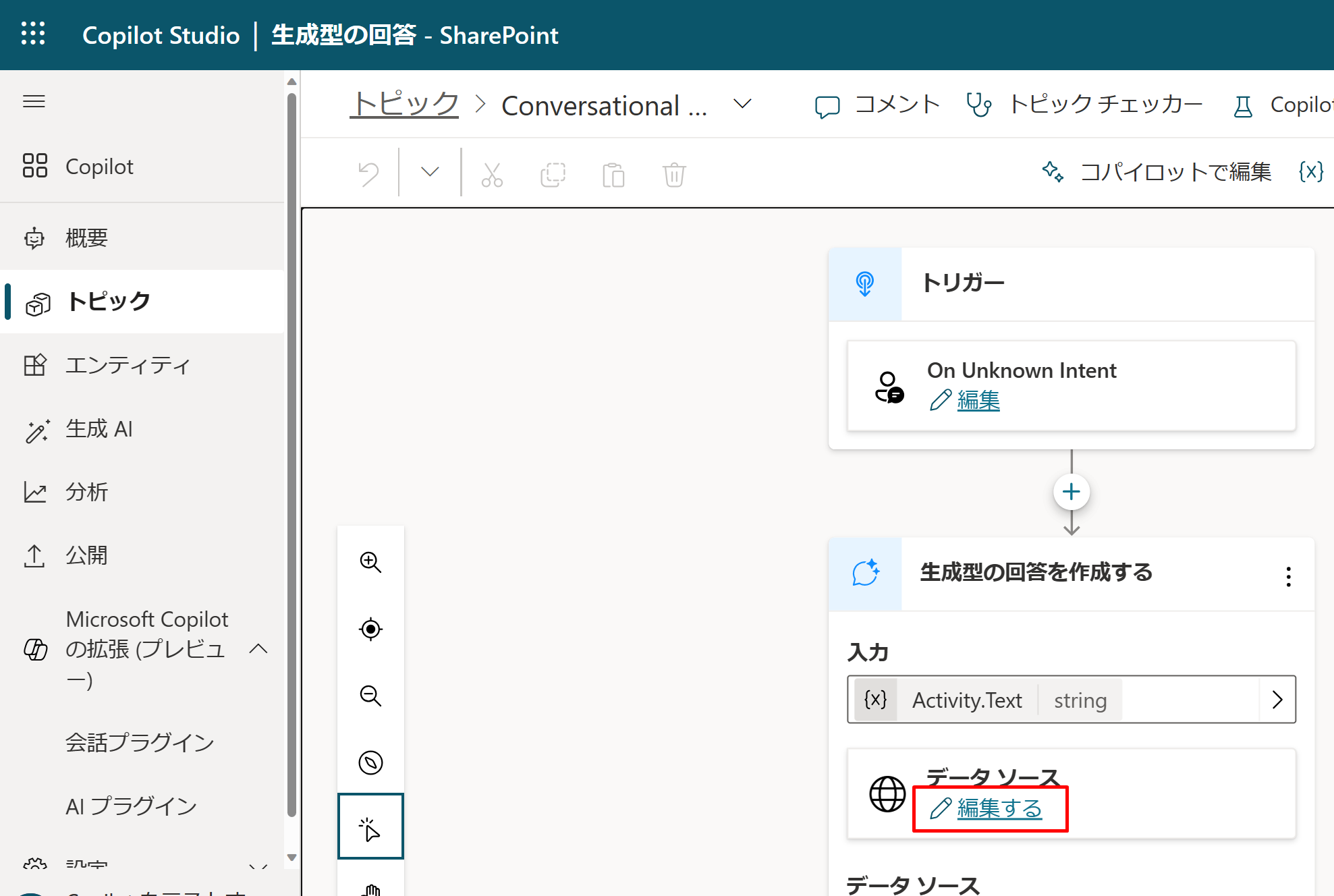1334x896 pixels.
Task: Select the zoom in tool on canvas
Action: tap(370, 563)
